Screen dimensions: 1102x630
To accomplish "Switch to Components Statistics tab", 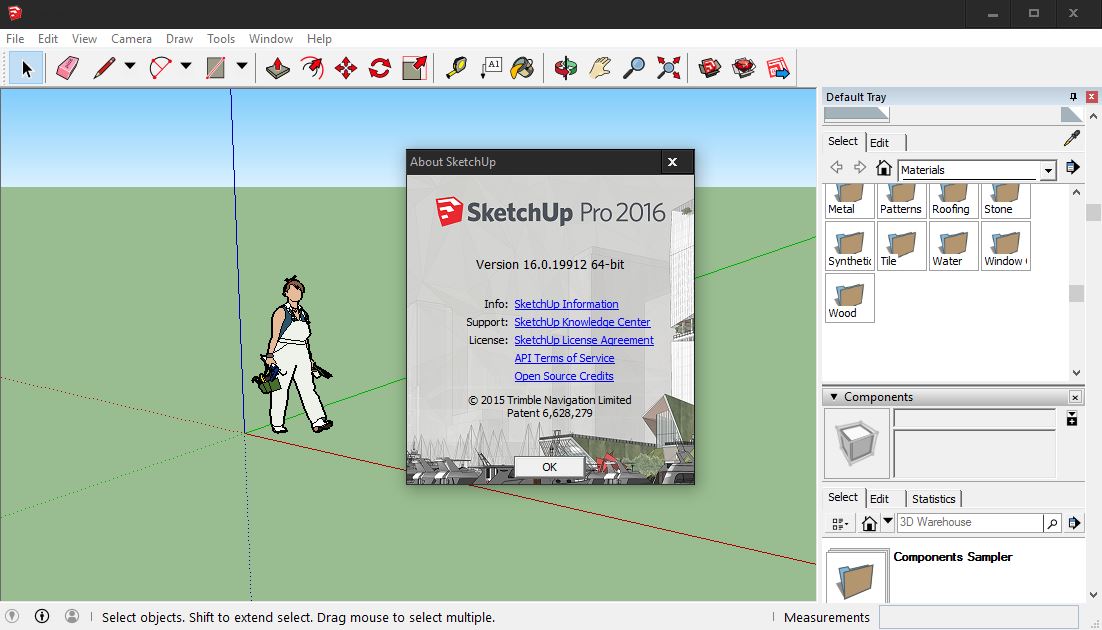I will [x=933, y=499].
